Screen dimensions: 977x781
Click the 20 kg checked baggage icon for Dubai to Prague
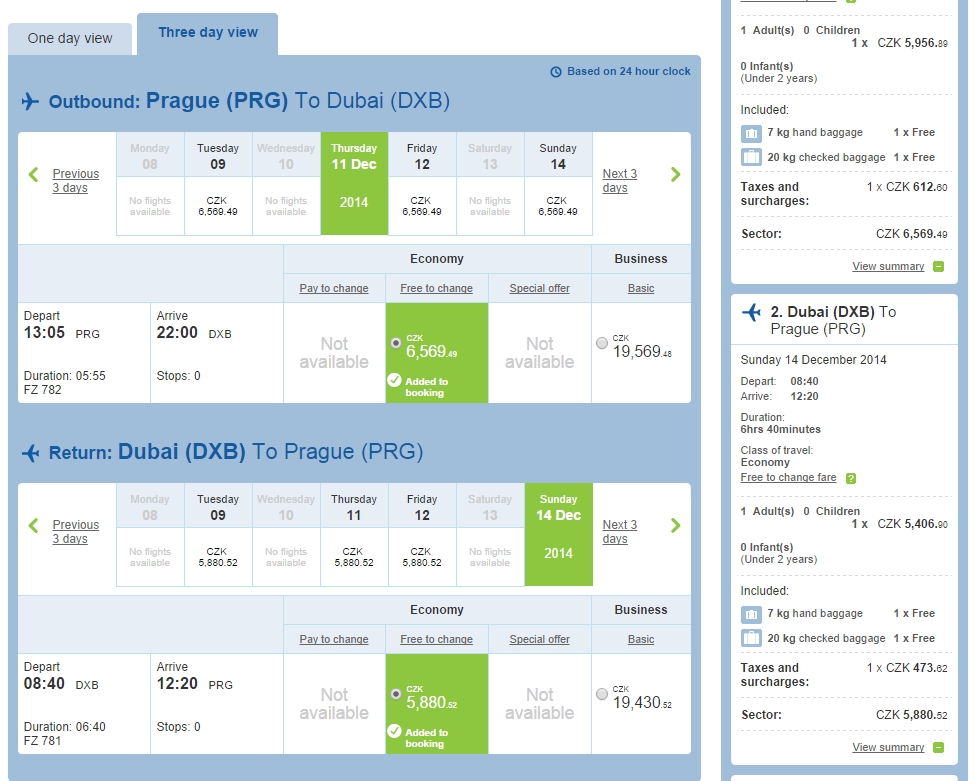[x=751, y=638]
